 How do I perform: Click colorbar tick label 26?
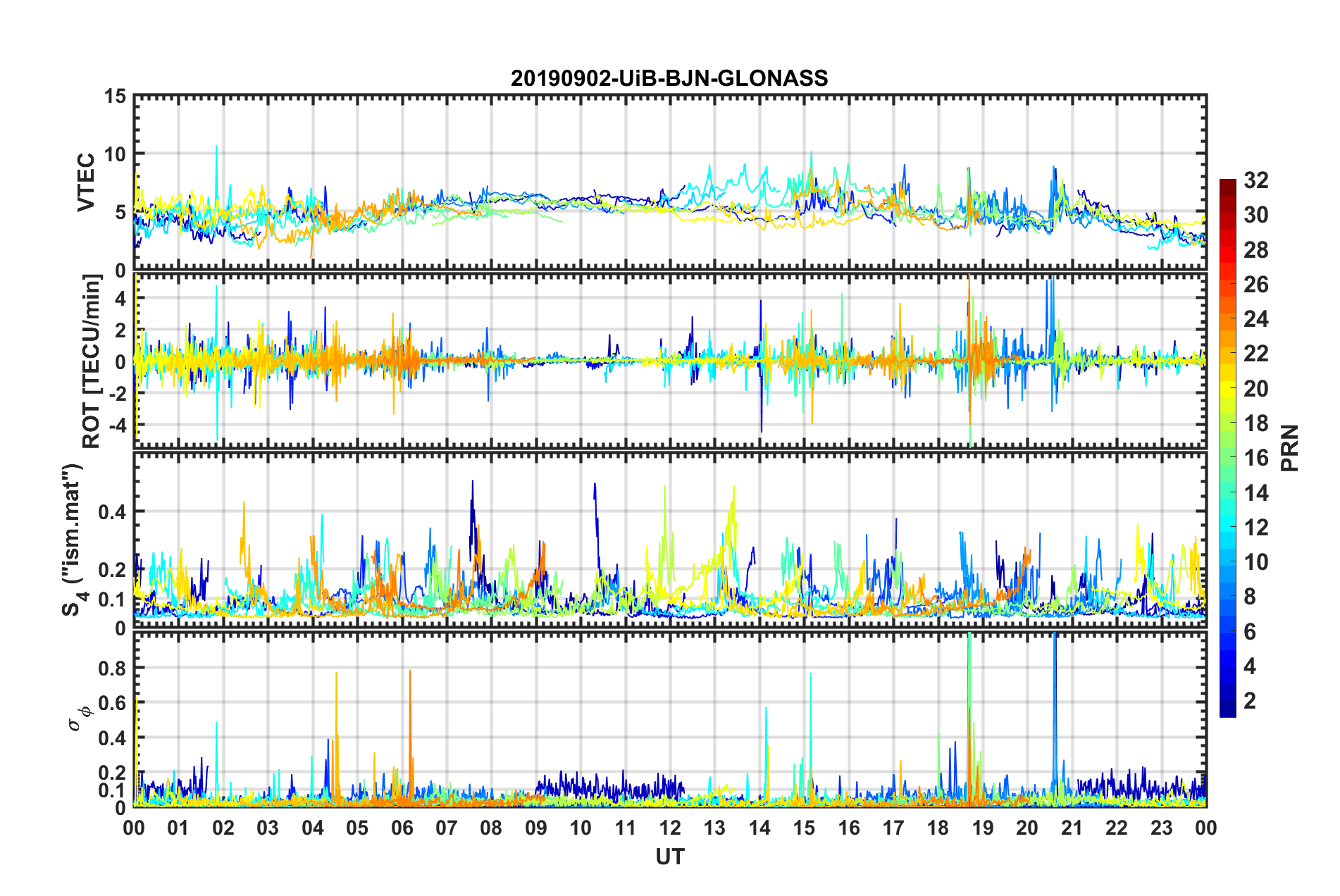point(1255,285)
